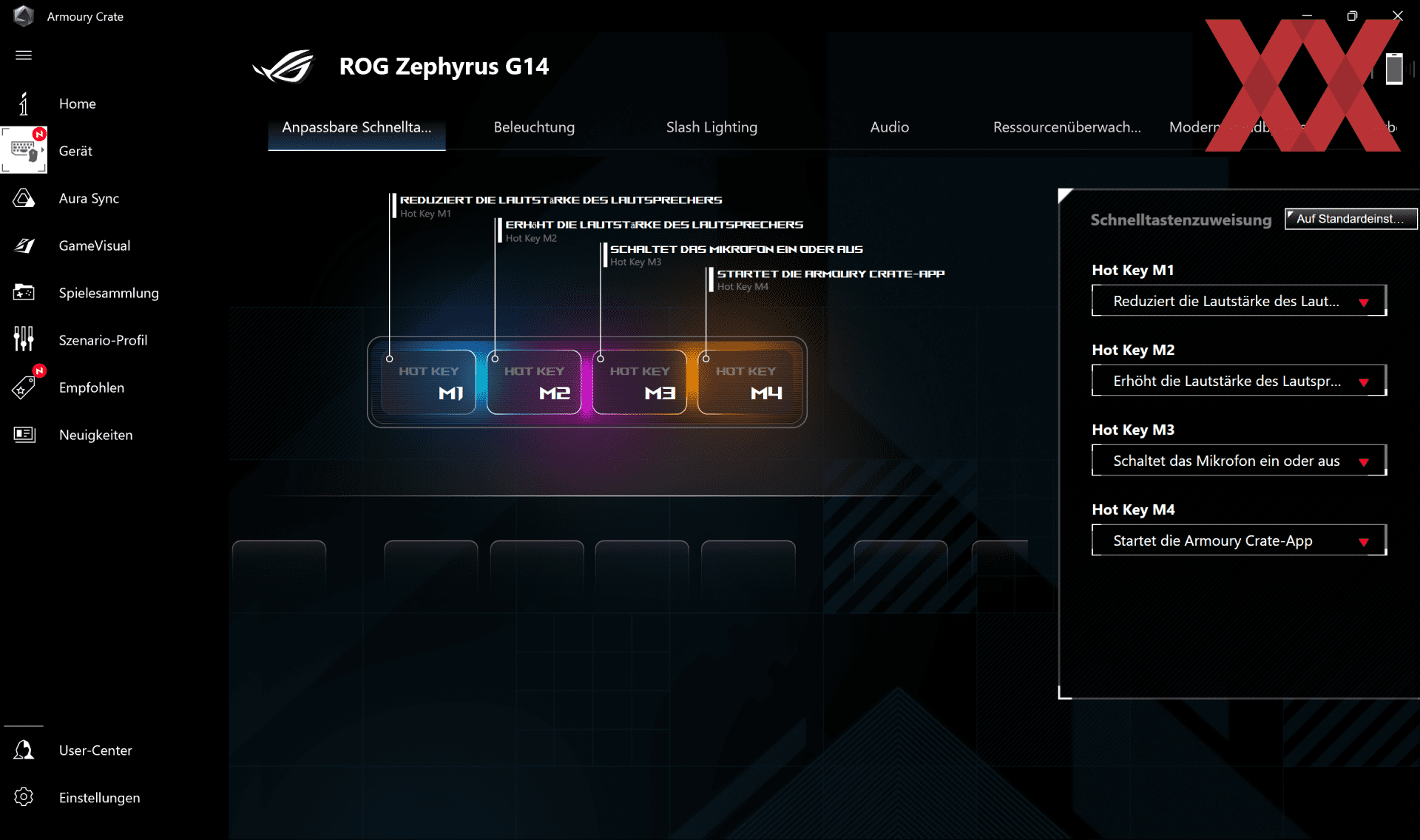
Task: Open the User-Center profile icon
Action: [x=24, y=750]
